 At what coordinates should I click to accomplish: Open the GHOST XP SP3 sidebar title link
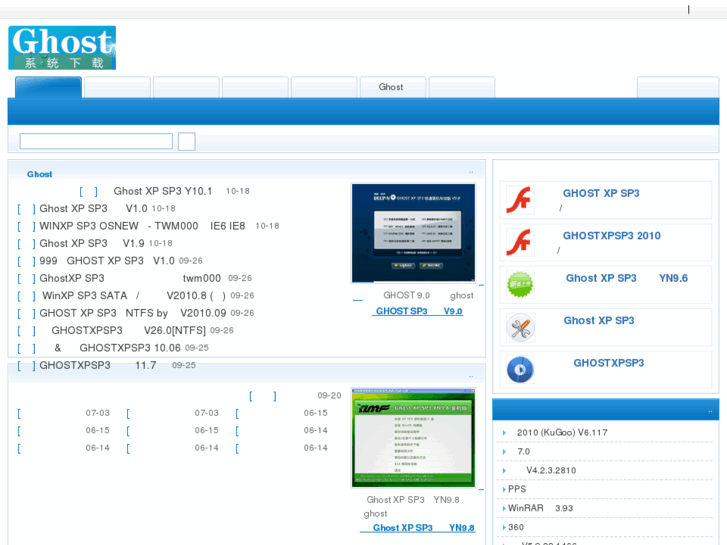(x=601, y=193)
